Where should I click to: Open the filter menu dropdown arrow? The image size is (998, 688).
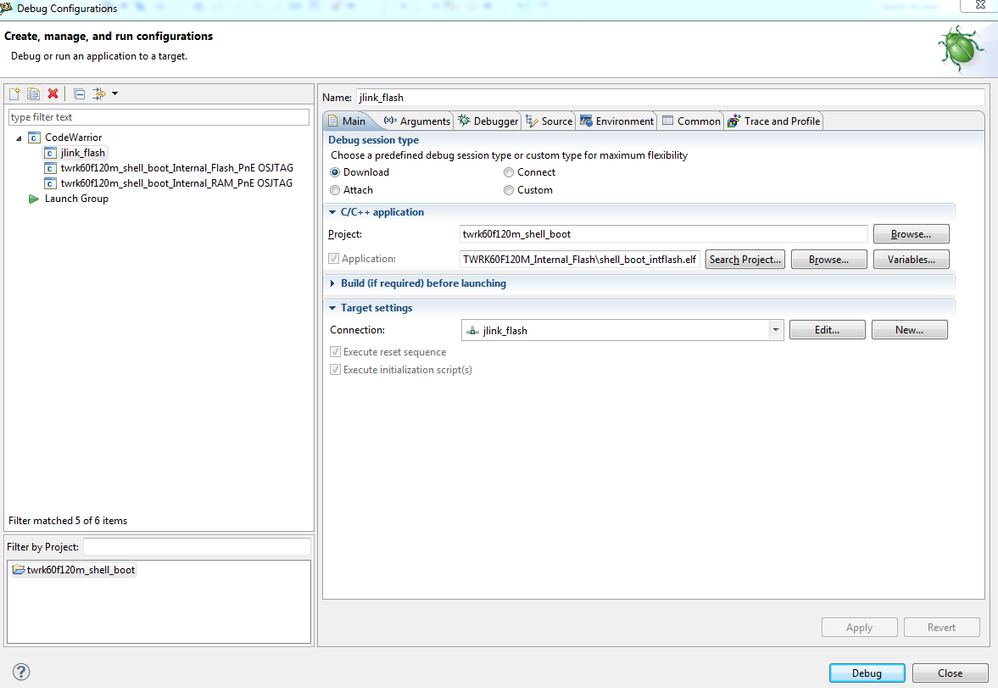pyautogui.click(x=115, y=94)
